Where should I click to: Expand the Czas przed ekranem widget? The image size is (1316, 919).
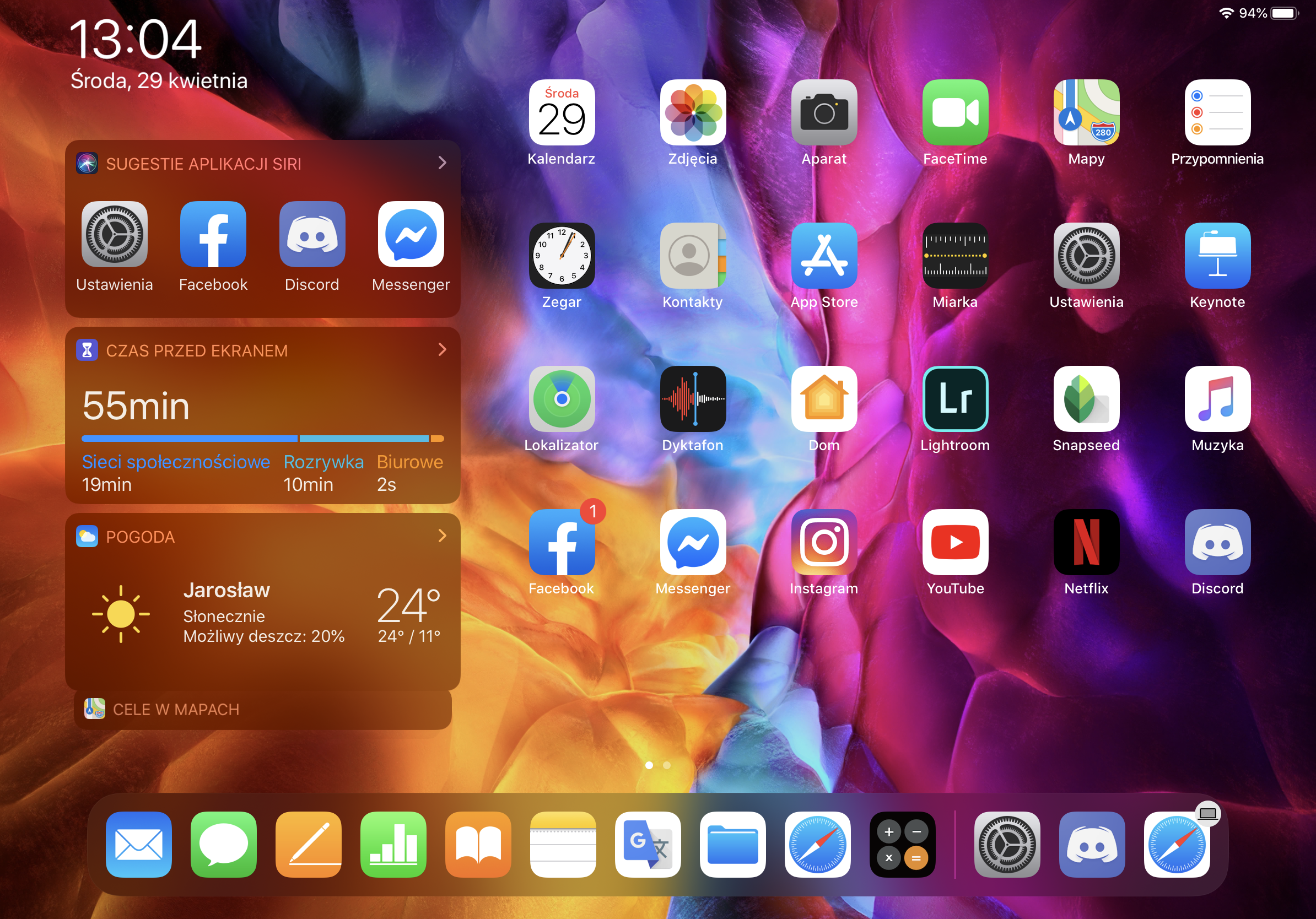(x=442, y=349)
